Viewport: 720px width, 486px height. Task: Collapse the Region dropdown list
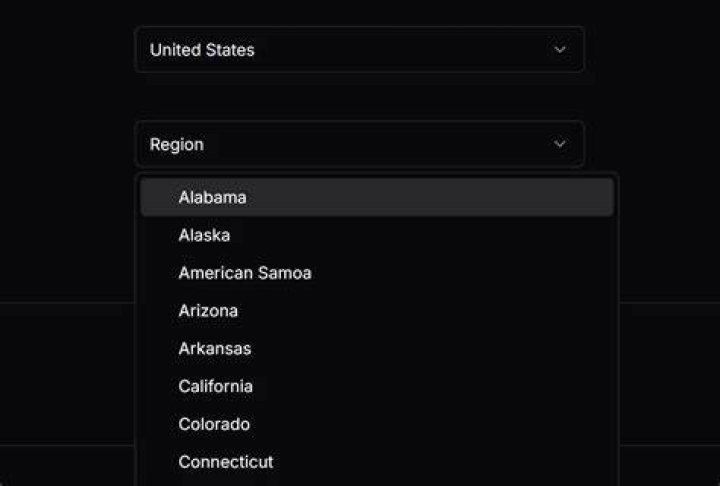tap(360, 144)
